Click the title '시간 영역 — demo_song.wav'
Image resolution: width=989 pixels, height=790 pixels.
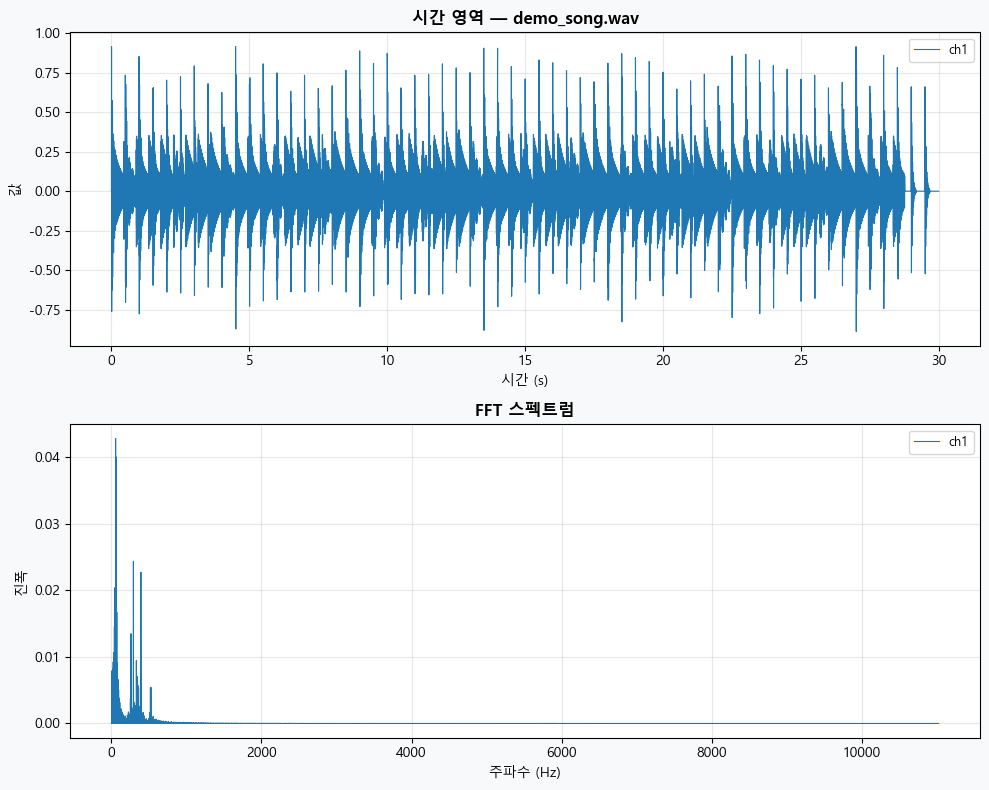pos(525,18)
